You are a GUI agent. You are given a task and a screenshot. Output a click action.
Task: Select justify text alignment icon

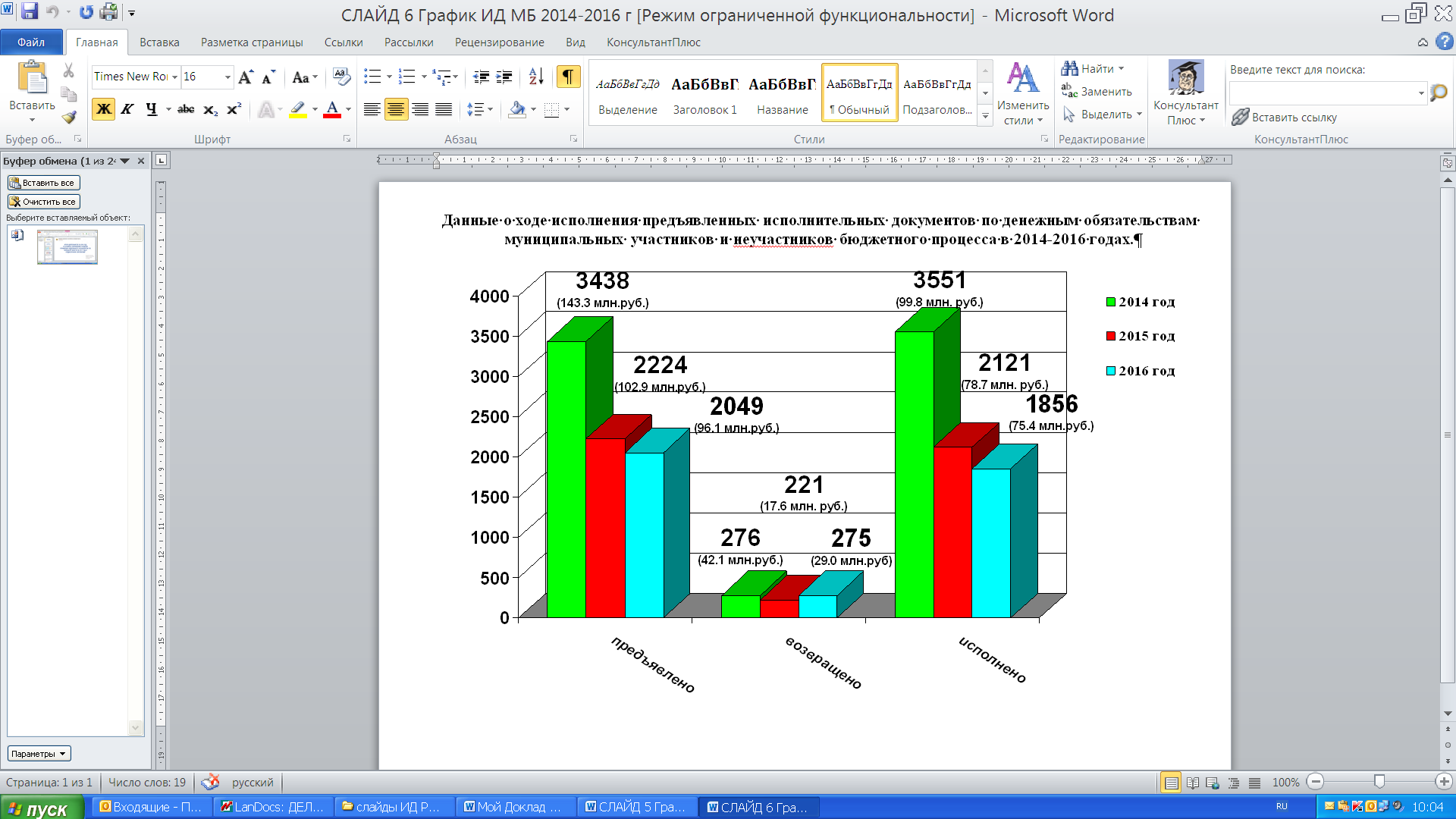coord(444,109)
